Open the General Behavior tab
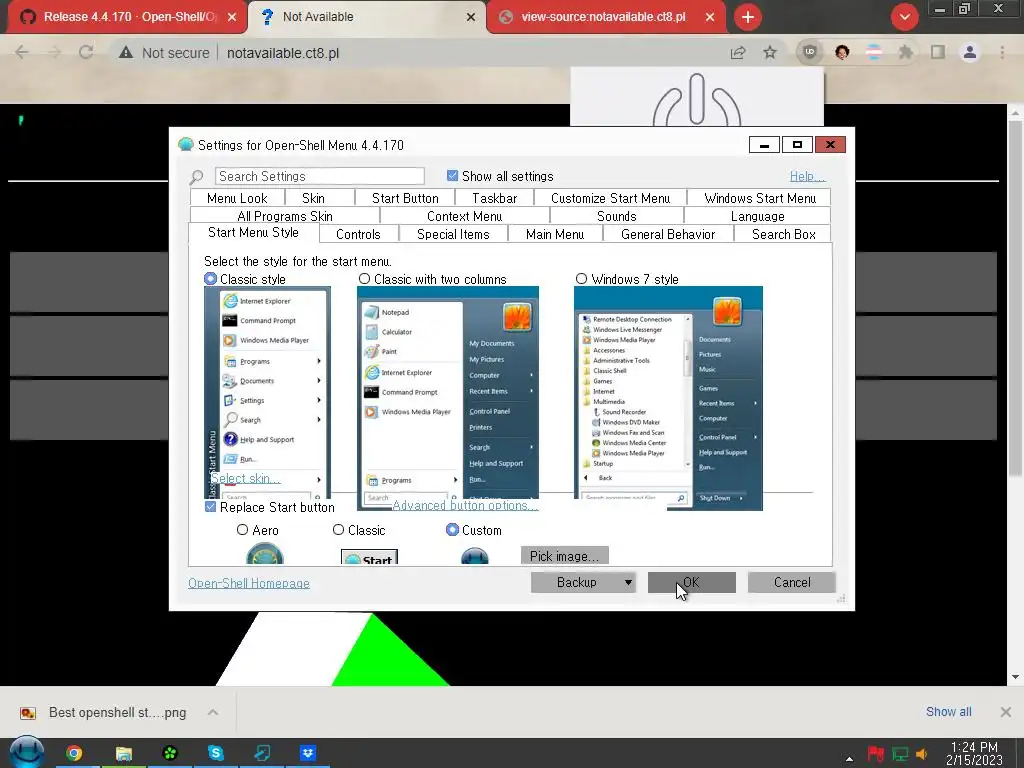The height and width of the screenshot is (768, 1024). coord(668,234)
